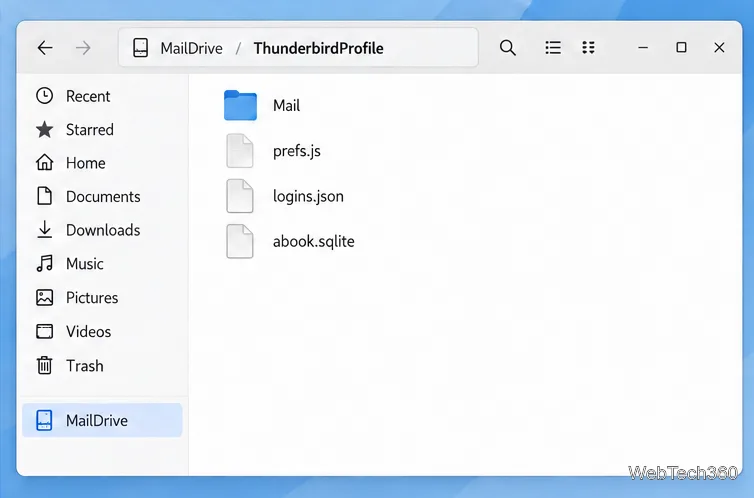
Task: Close the file manager window
Action: pyautogui.click(x=719, y=48)
